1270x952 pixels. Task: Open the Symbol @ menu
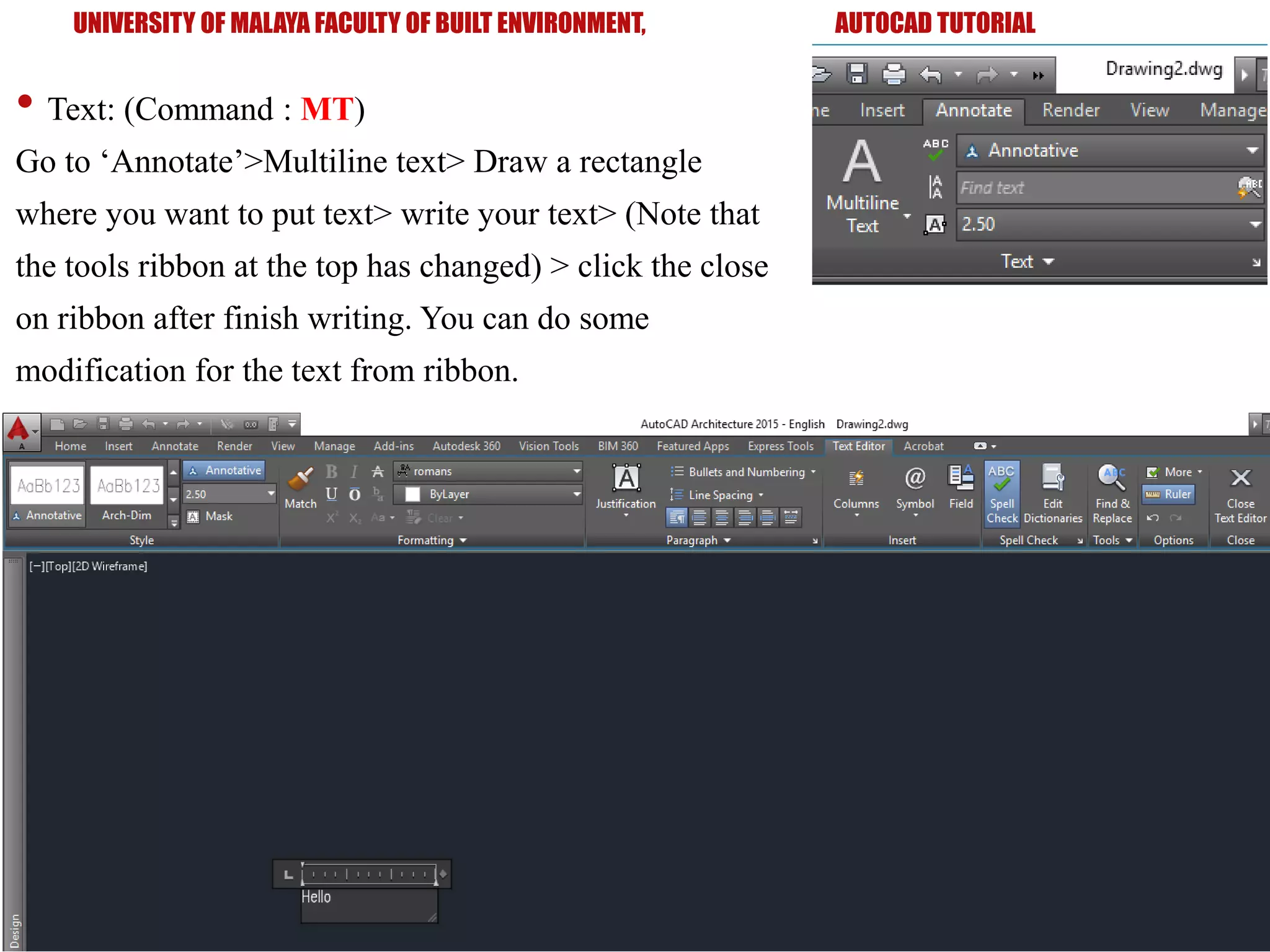(915, 491)
